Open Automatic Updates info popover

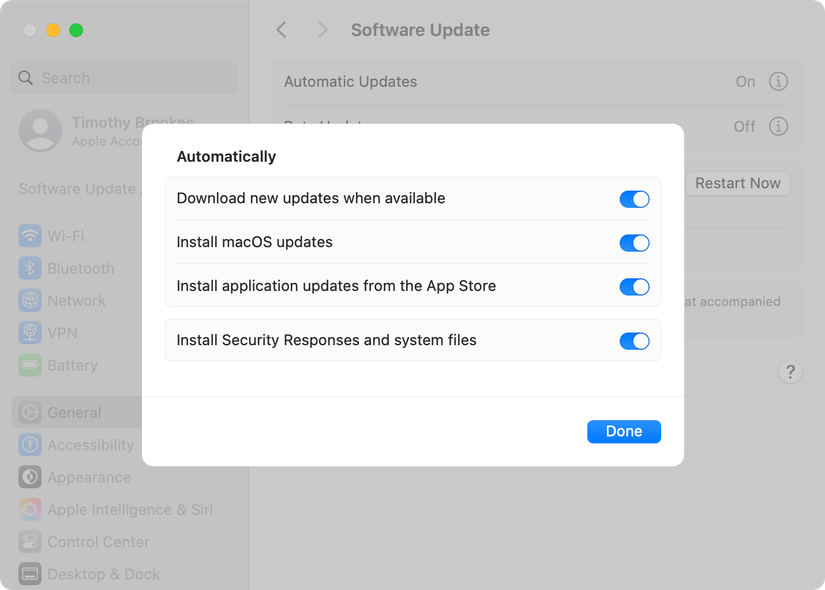779,81
